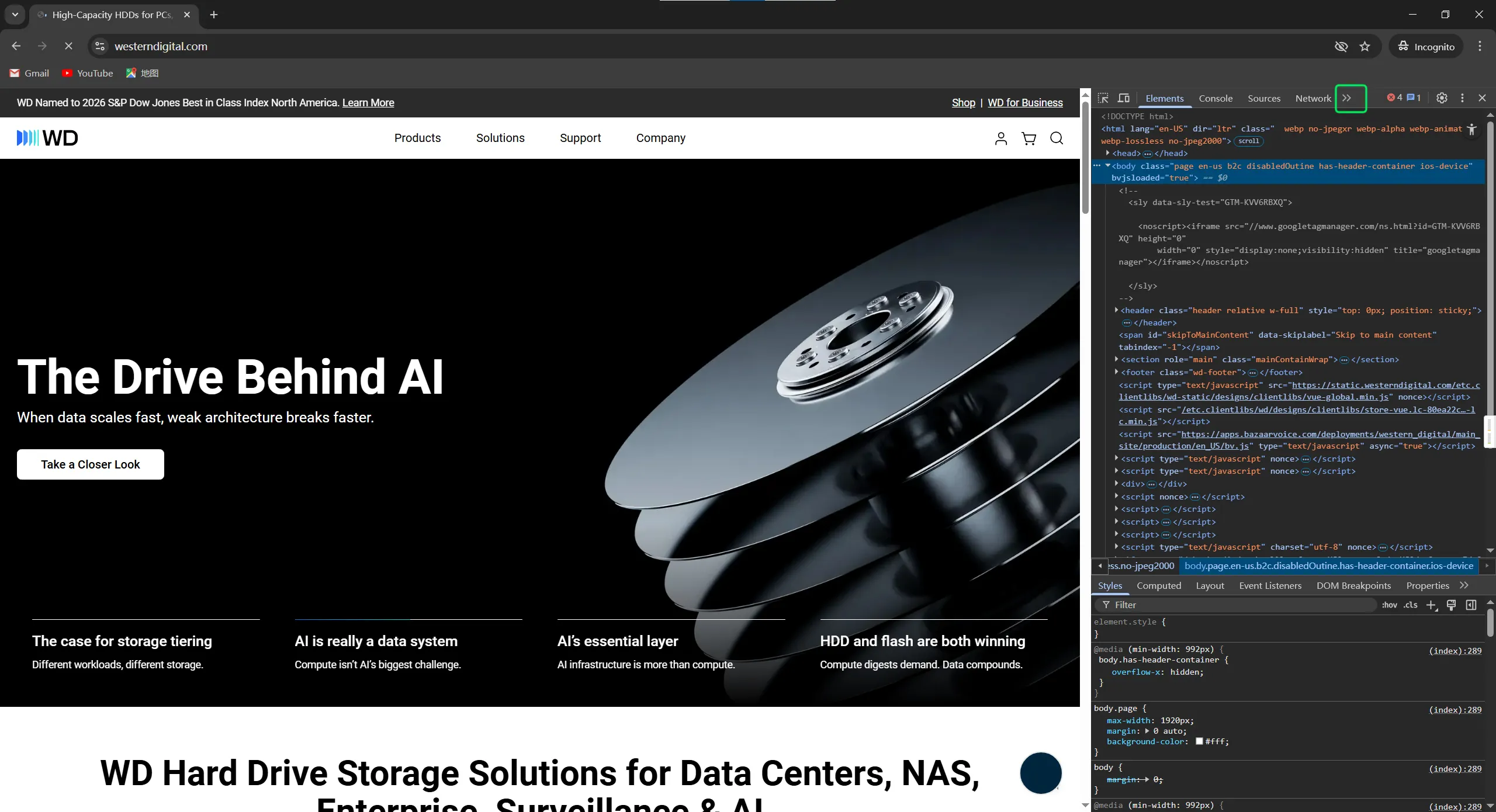This screenshot has height=812, width=1496.
Task: Open the (index):289 link beside body.page rule
Action: coord(1456,710)
